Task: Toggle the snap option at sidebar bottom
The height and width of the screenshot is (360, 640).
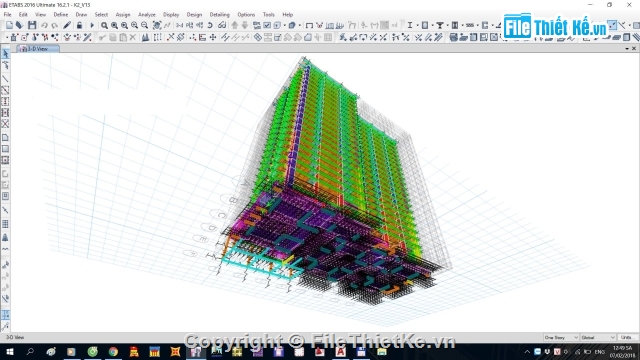Action: (5, 326)
